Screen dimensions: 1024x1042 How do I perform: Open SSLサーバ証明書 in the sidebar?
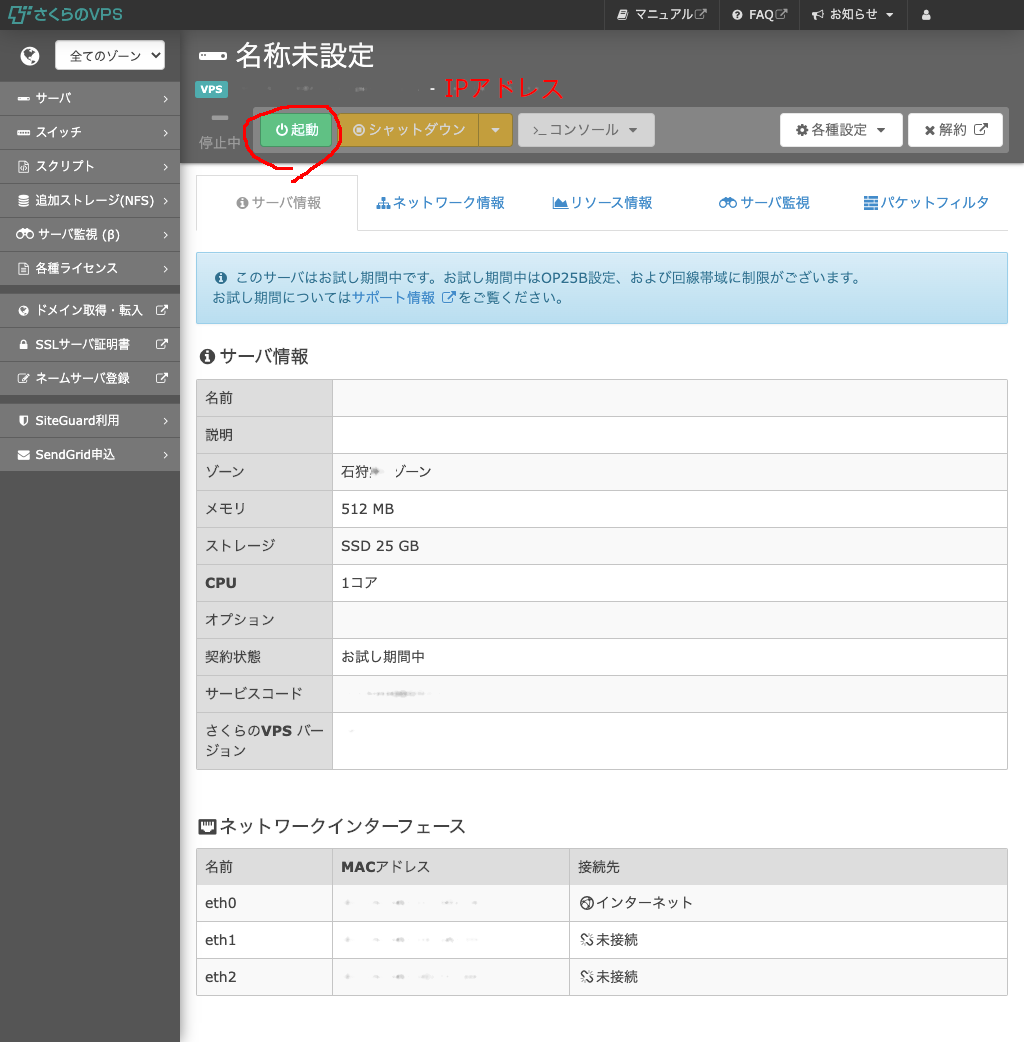(90, 344)
